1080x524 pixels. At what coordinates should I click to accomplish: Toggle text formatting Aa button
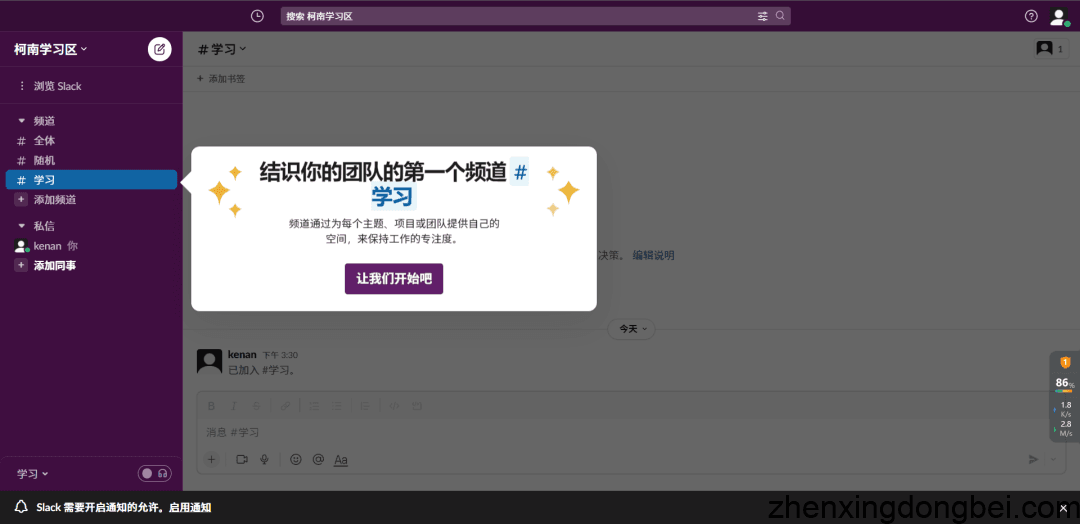pyautogui.click(x=341, y=459)
